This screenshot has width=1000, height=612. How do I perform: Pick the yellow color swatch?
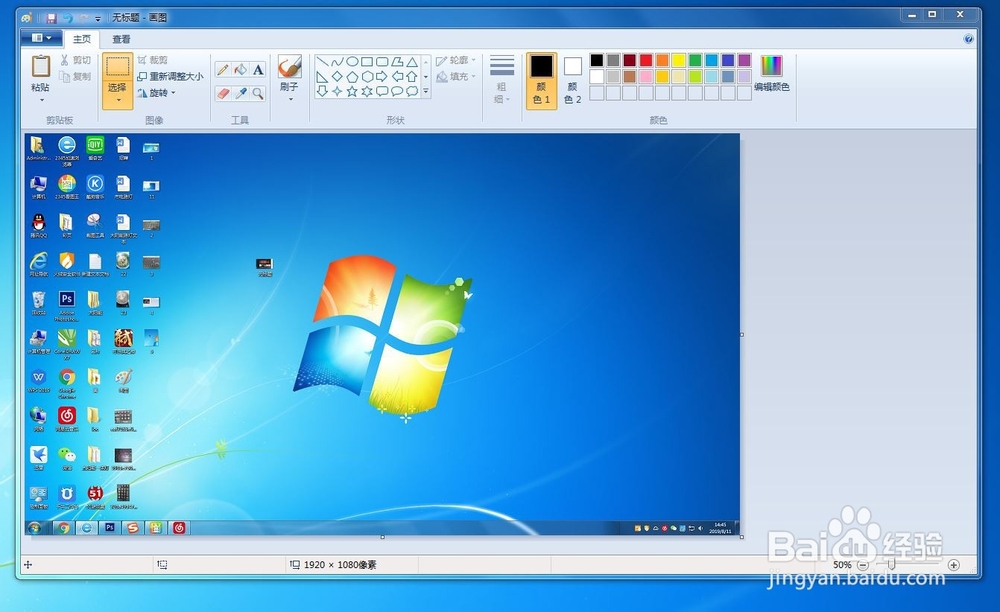679,60
